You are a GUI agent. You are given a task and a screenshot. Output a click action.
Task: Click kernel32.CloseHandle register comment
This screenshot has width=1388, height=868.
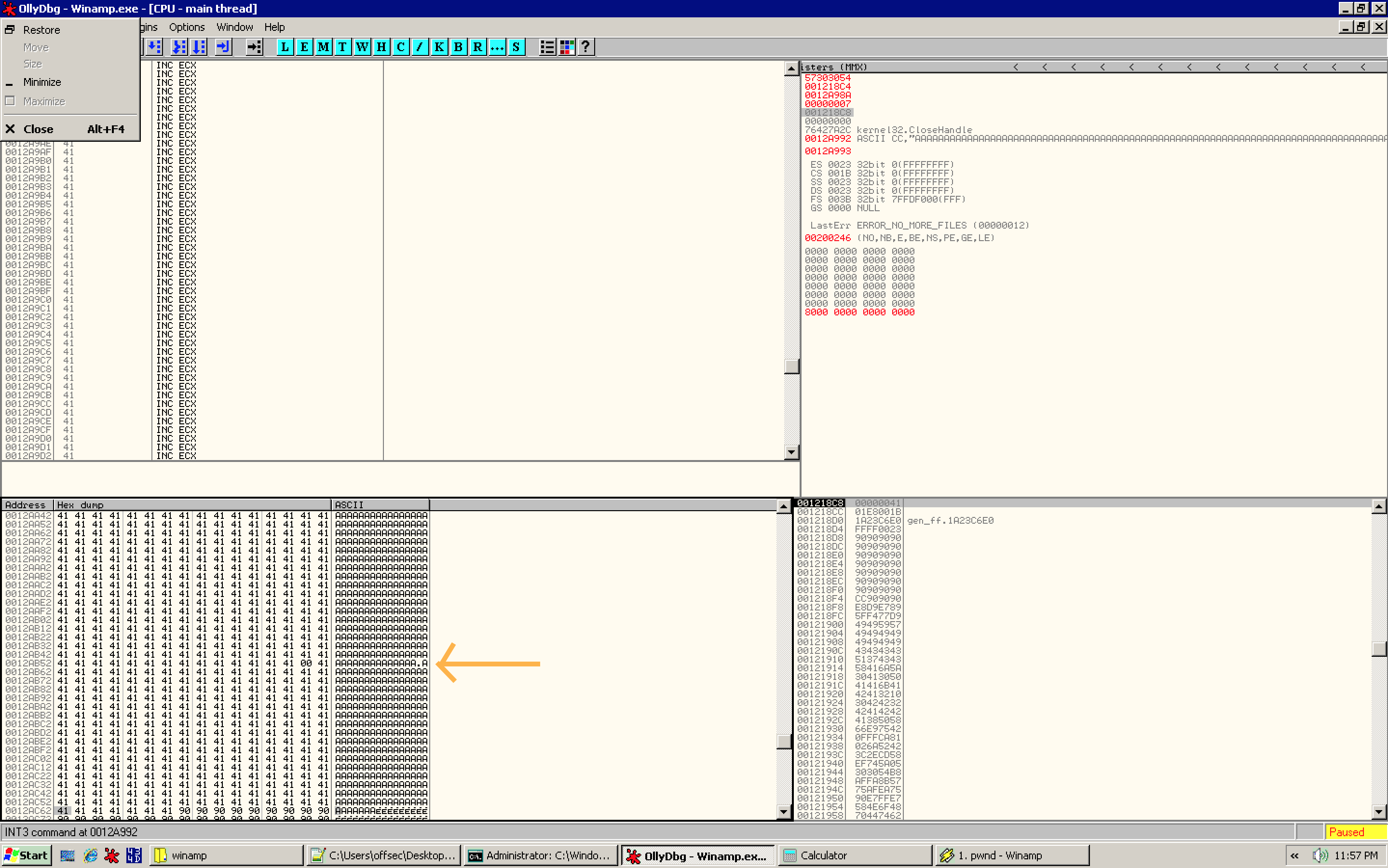point(914,130)
